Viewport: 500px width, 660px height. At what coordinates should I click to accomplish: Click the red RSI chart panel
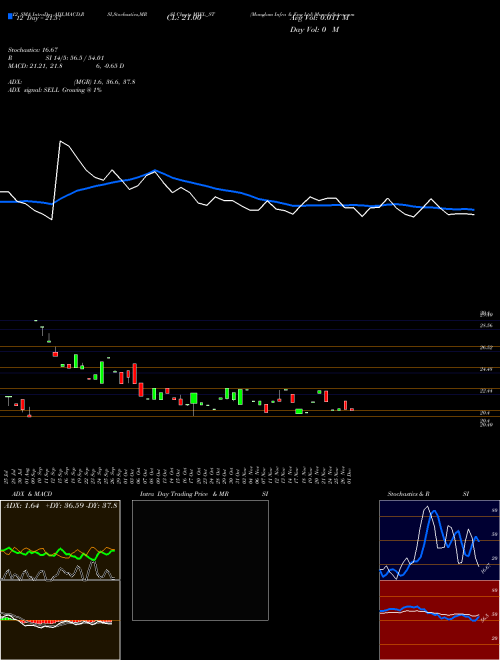439,620
